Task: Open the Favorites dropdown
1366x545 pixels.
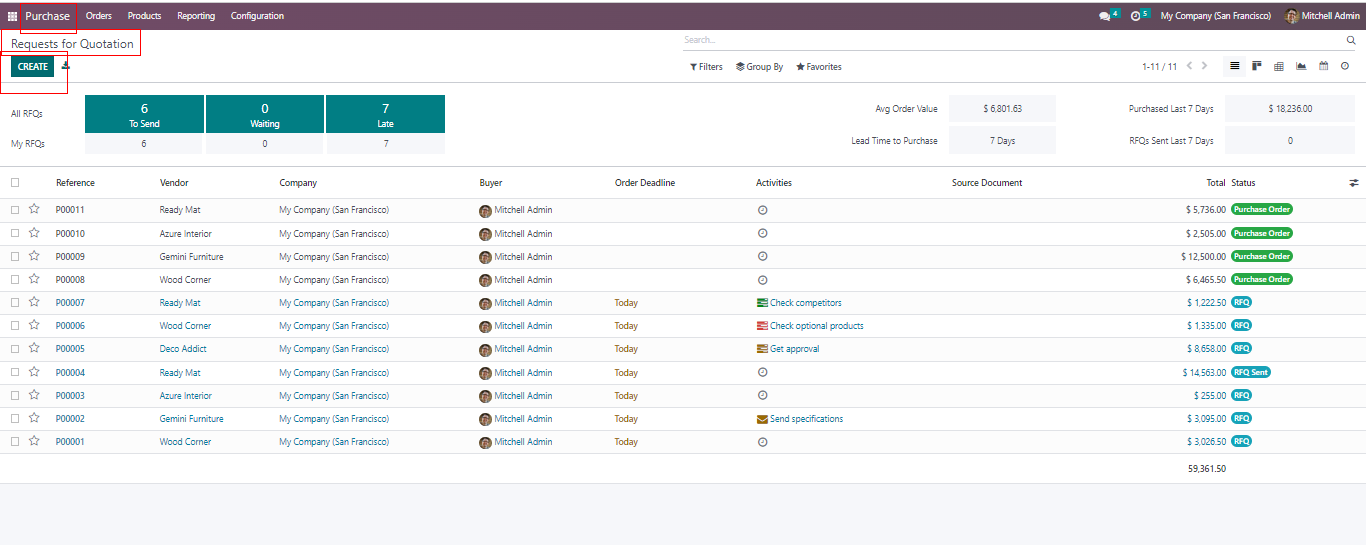Action: [818, 67]
